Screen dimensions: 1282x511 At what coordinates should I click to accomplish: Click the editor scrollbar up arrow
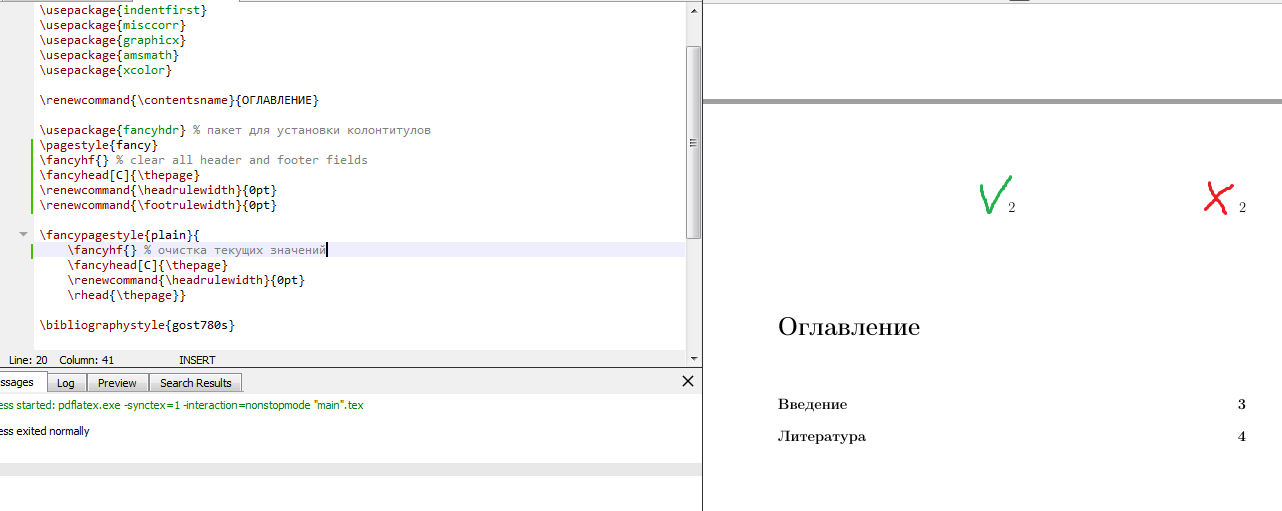(x=693, y=10)
